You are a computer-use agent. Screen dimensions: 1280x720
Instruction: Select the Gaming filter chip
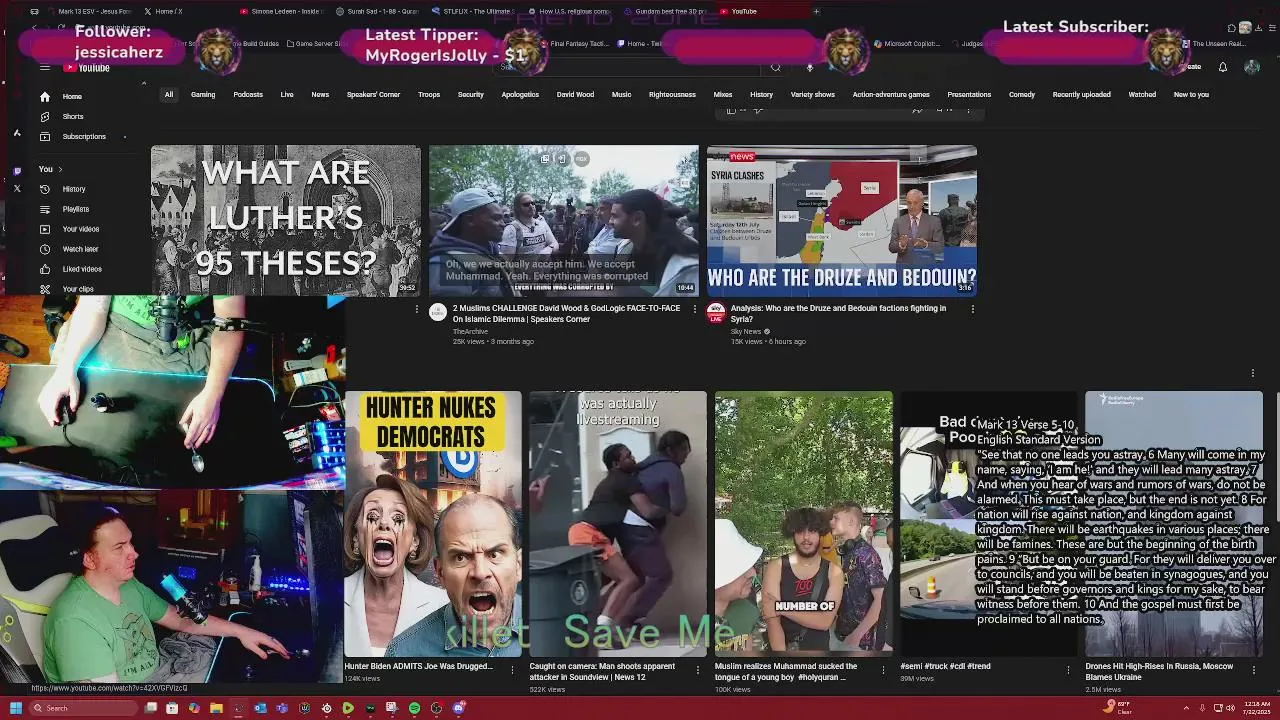point(203,95)
